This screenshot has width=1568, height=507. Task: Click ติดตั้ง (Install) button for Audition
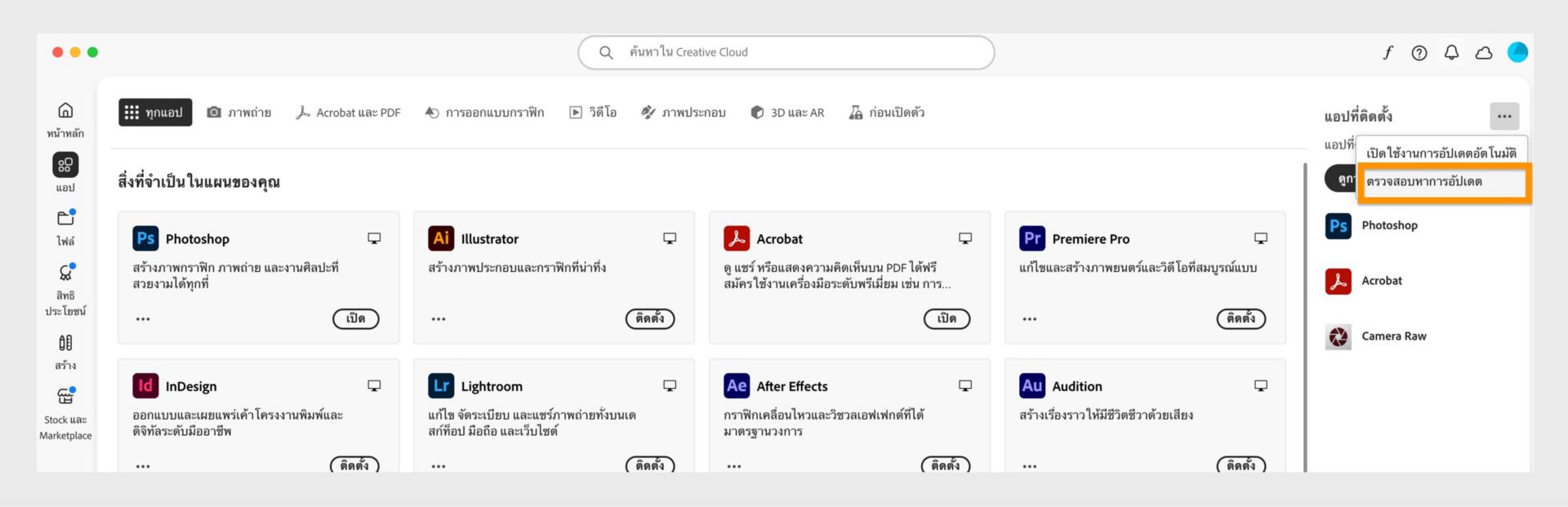tap(1241, 465)
